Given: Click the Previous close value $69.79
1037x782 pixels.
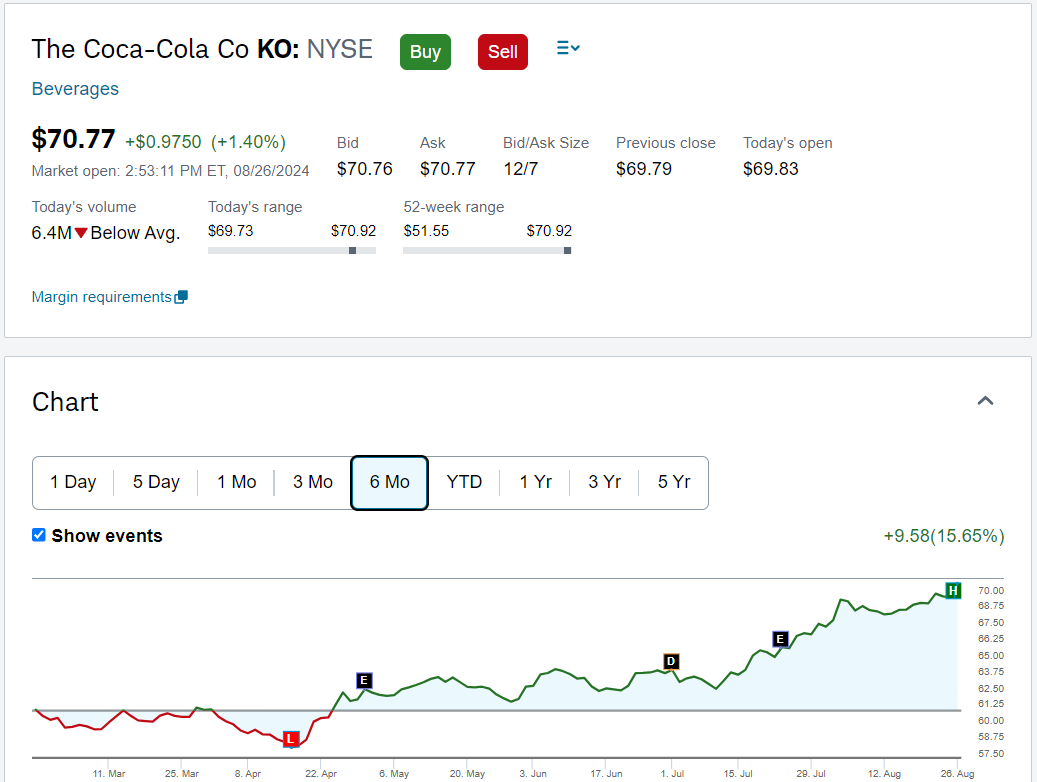Looking at the screenshot, I should point(643,169).
